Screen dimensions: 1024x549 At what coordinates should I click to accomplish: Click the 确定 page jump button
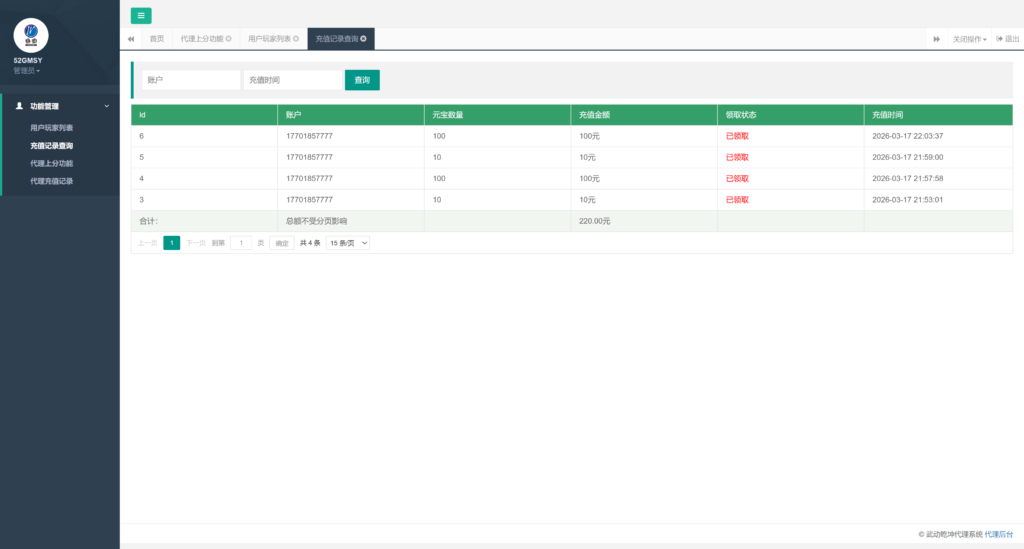[282, 243]
